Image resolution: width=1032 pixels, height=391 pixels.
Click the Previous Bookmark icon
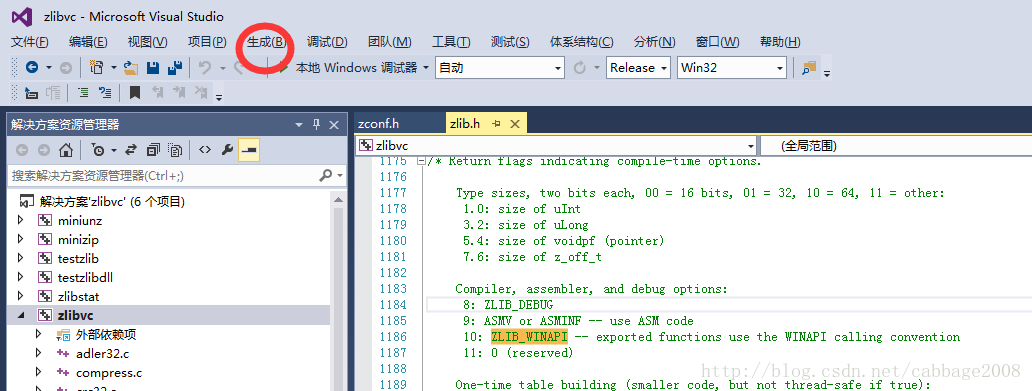click(x=158, y=92)
